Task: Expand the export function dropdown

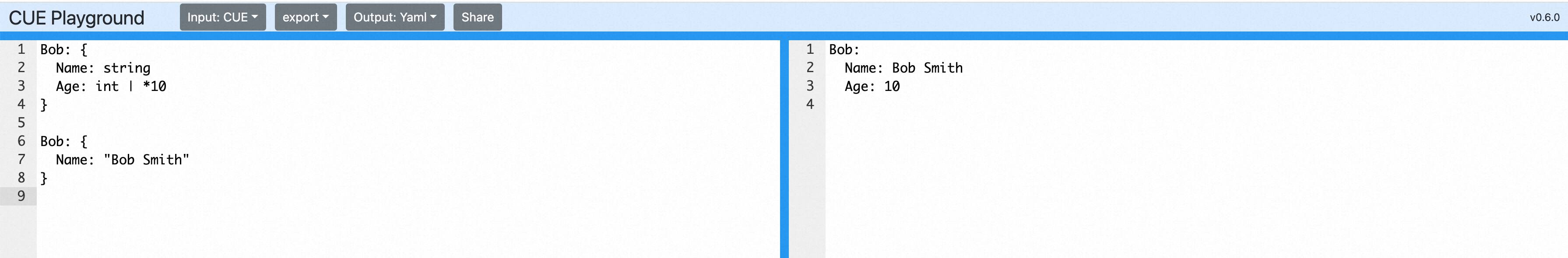Action: point(305,17)
